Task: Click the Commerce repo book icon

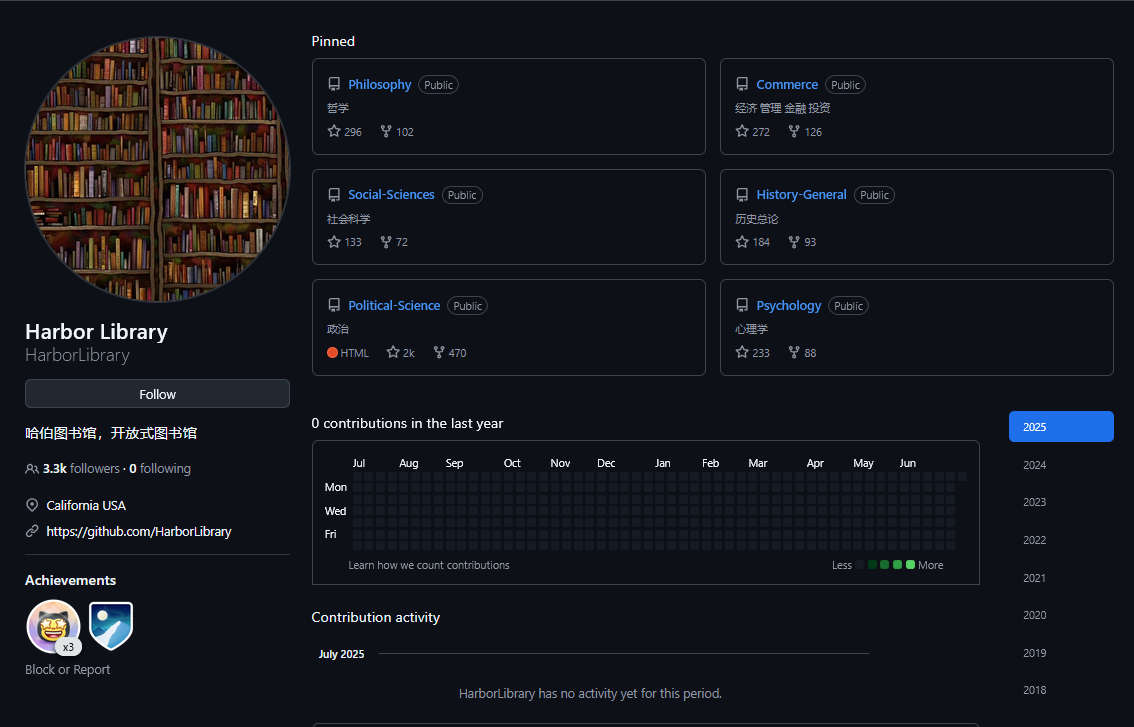Action: [742, 85]
